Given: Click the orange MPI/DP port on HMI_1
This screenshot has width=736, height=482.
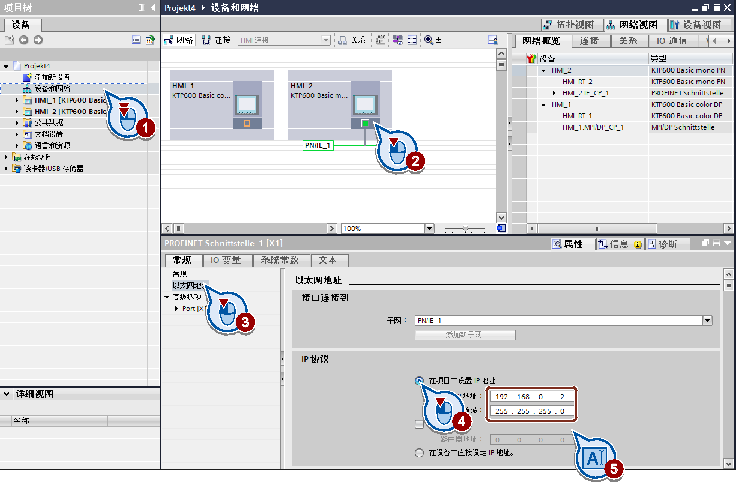Looking at the screenshot, I should [247, 123].
